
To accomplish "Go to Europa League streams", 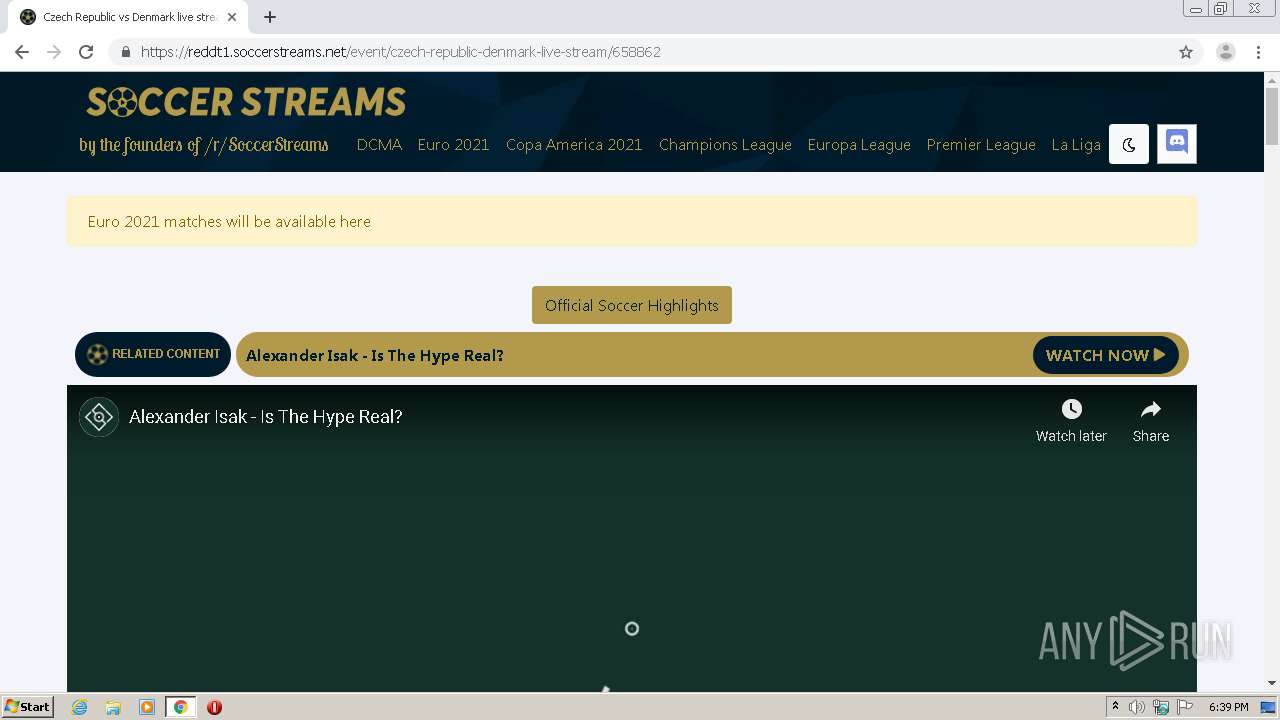I will point(859,144).
